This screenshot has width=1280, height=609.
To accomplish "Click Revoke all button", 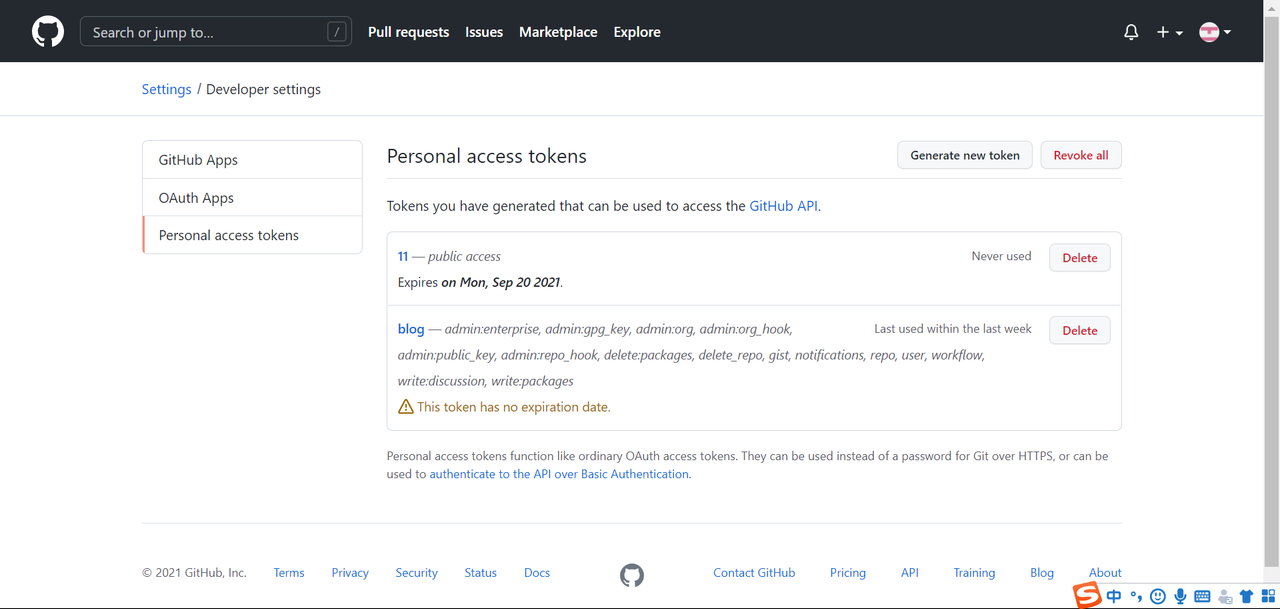I will point(1081,155).
